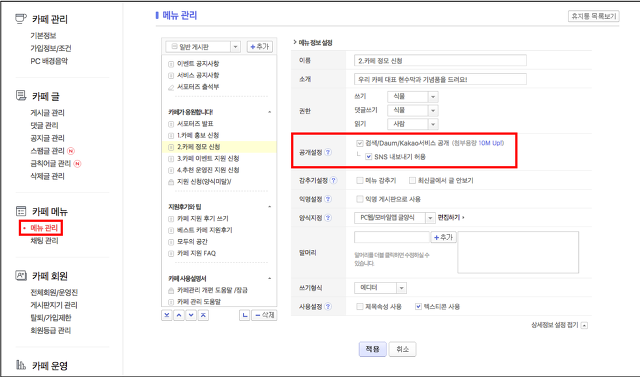The height and width of the screenshot is (377, 640).
Task: Click the 이름 name input field
Action: 440,61
